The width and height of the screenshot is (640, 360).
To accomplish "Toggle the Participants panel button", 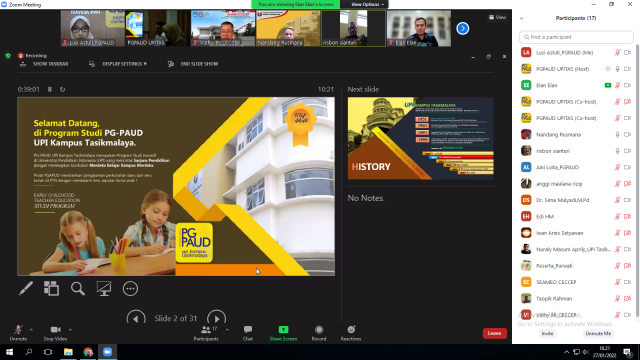I will click(206, 333).
